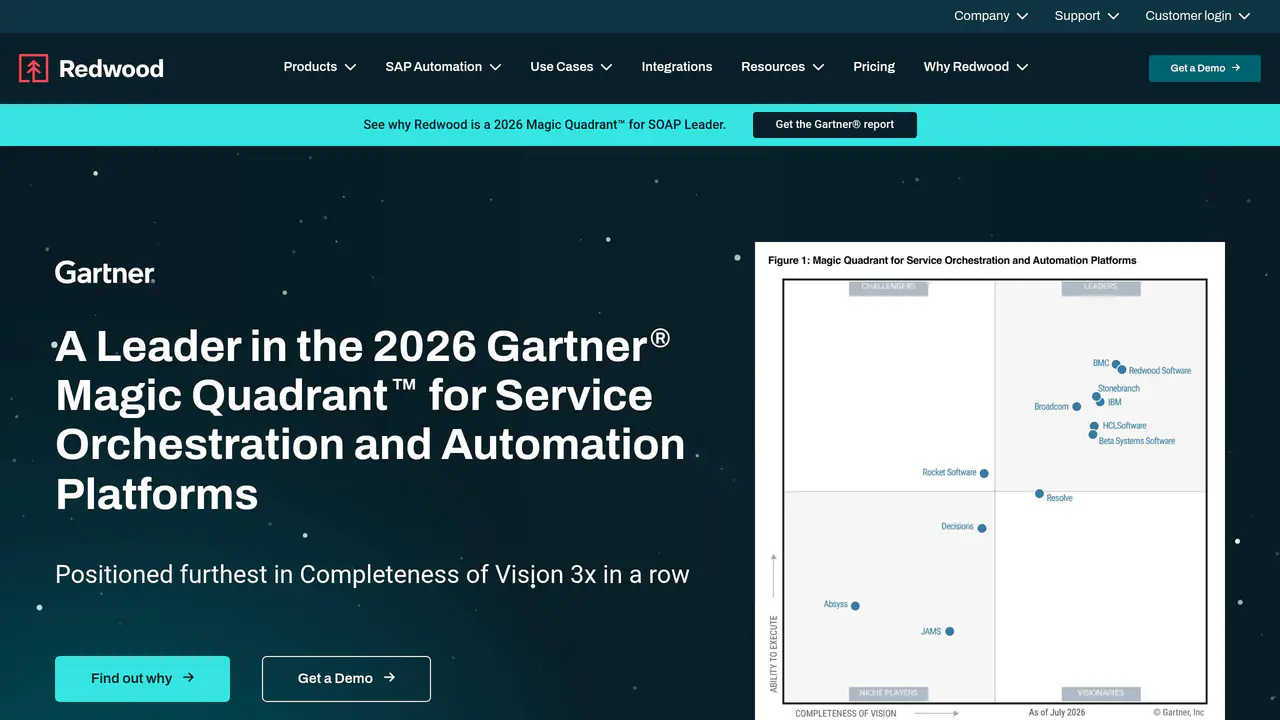This screenshot has width=1280, height=720.
Task: Click the 'As of July 2026' chart caption
Action: 1057,713
